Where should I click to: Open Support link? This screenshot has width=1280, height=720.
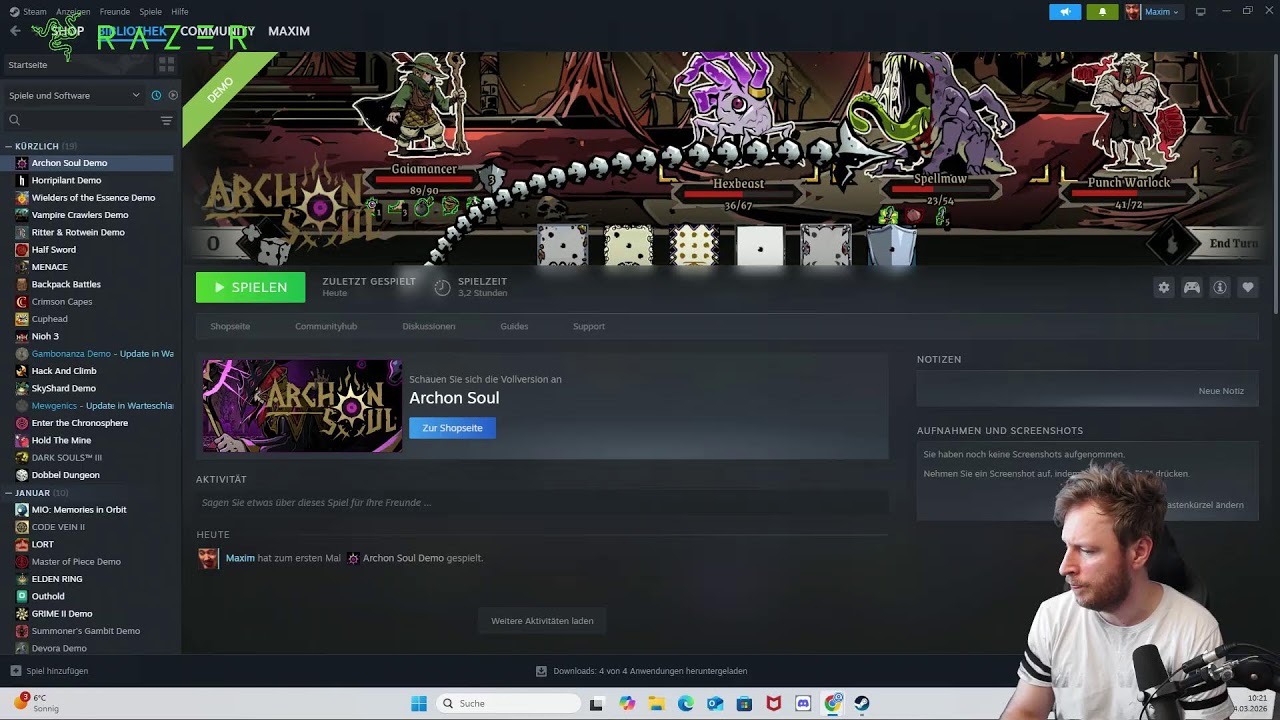coord(589,326)
